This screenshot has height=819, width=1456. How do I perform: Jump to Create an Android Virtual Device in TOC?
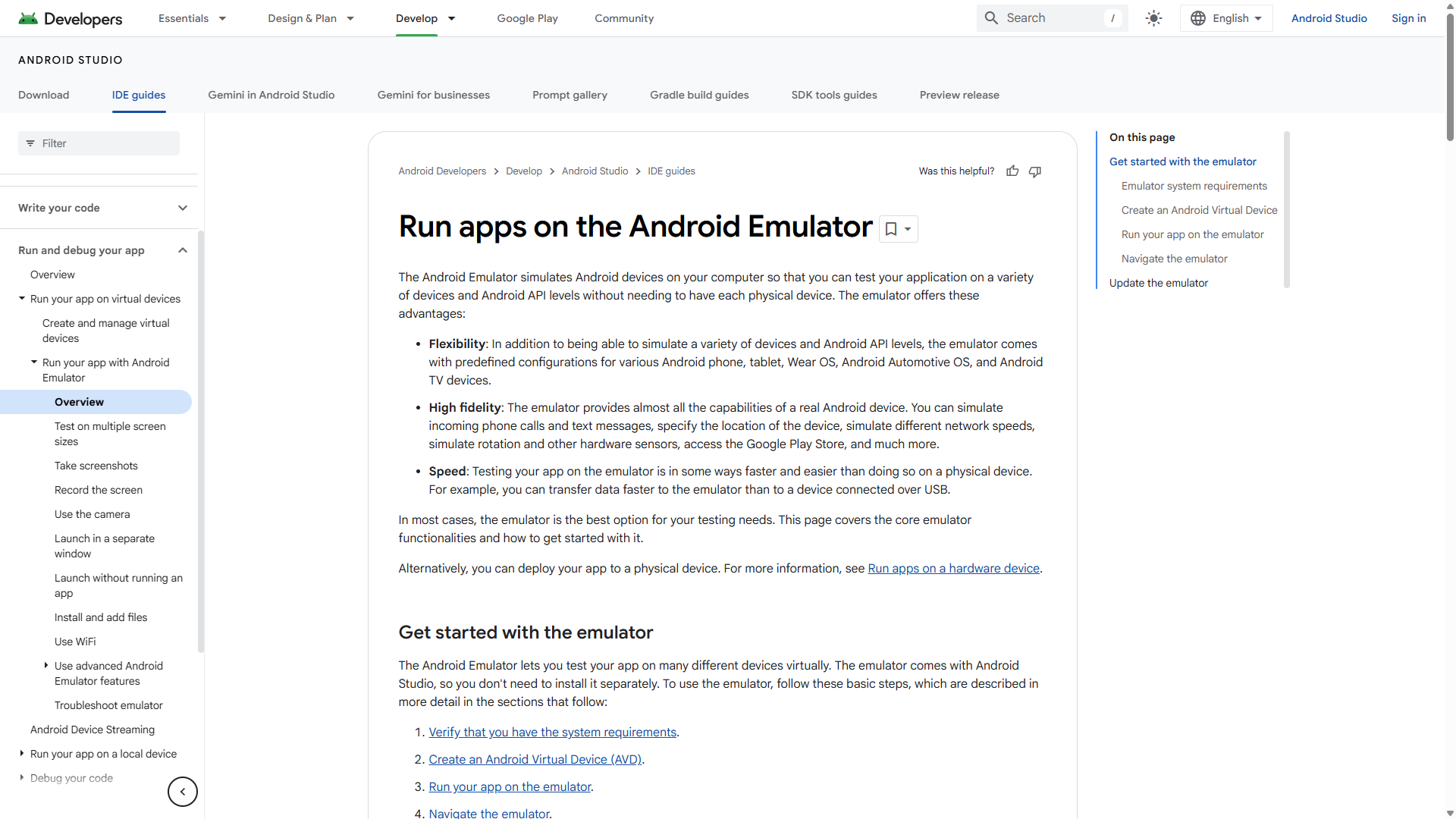click(x=1200, y=210)
